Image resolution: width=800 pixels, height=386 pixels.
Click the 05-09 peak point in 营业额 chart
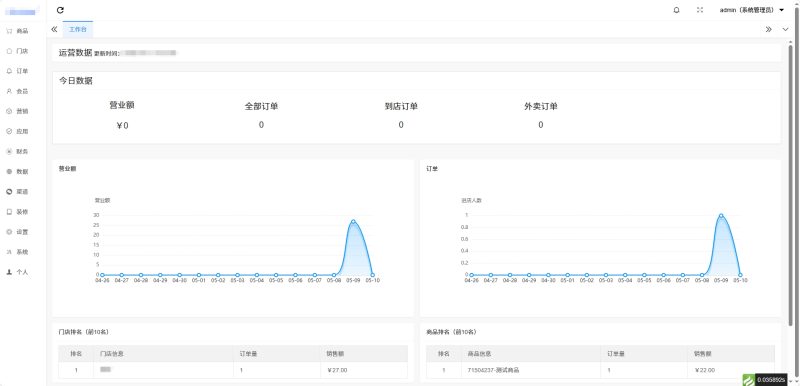point(353,222)
